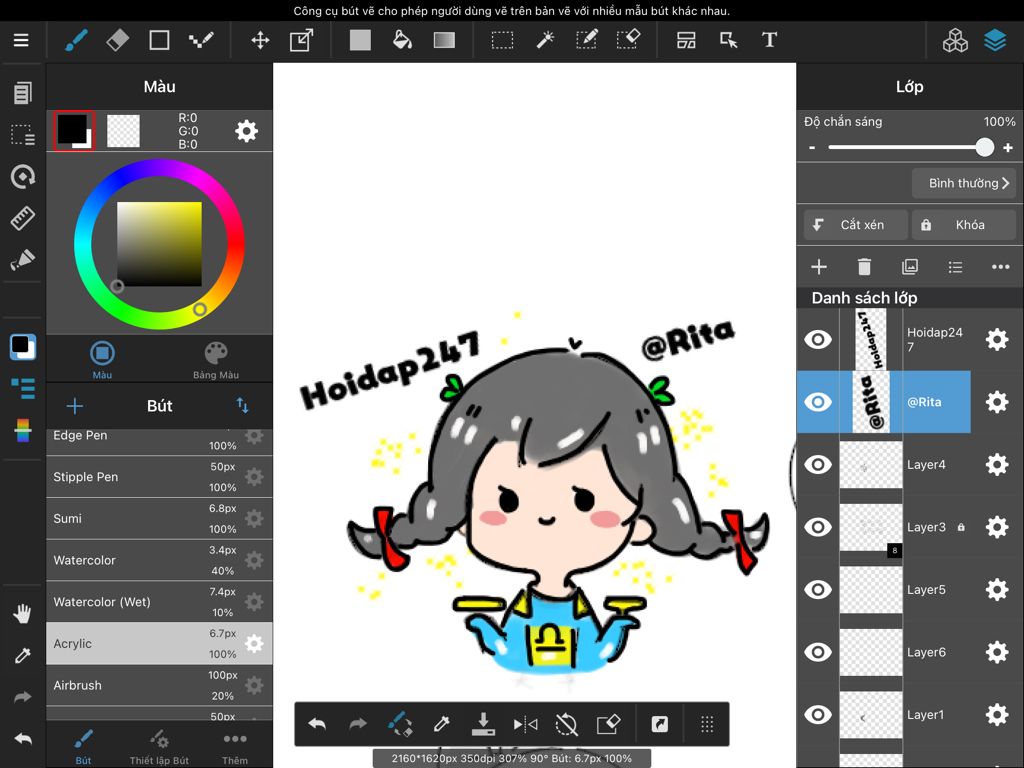Image resolution: width=1024 pixels, height=768 pixels.
Task: Switch to the Bảng Màu palette tab
Action: tap(216, 360)
